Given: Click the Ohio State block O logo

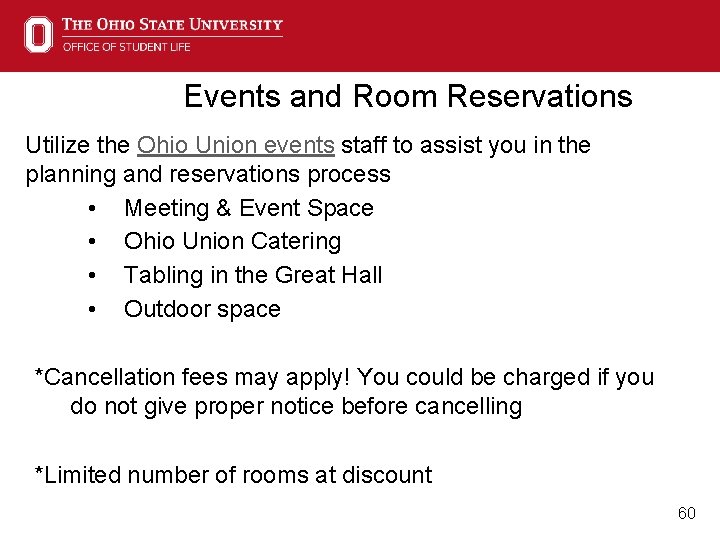Looking at the screenshot, I should click(39, 34).
